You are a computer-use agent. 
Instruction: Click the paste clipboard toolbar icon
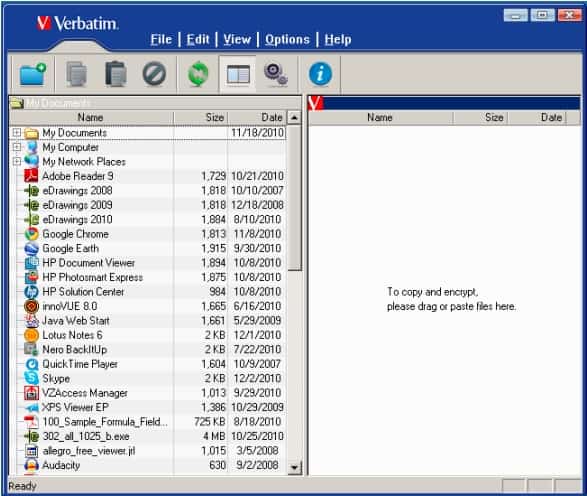point(116,74)
